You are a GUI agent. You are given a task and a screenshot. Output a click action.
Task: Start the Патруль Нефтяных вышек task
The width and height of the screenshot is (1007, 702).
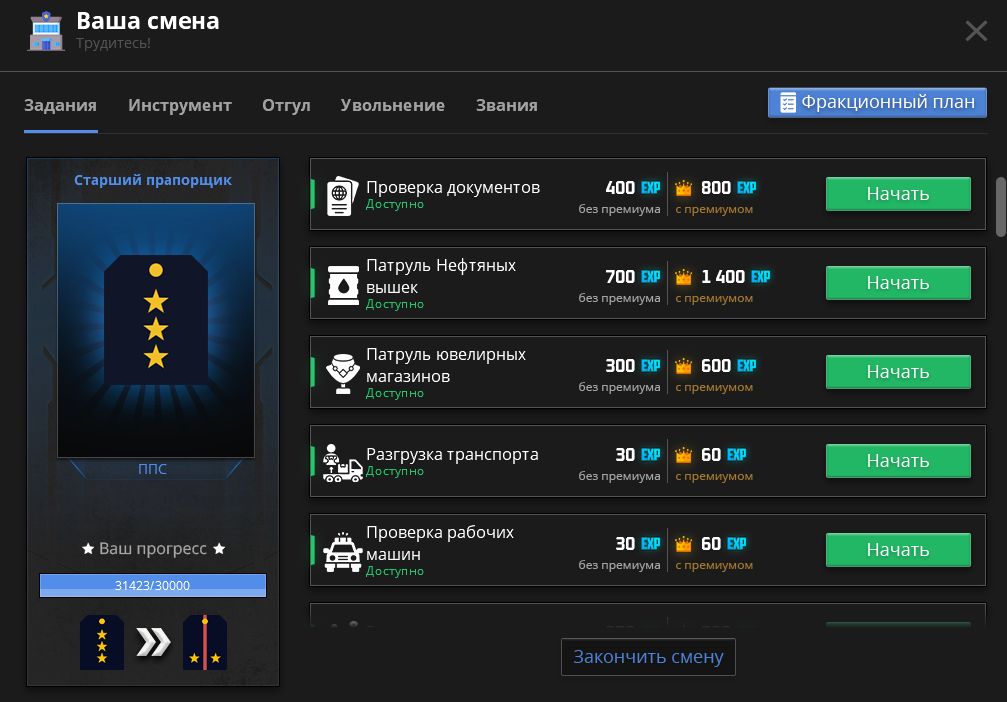897,283
